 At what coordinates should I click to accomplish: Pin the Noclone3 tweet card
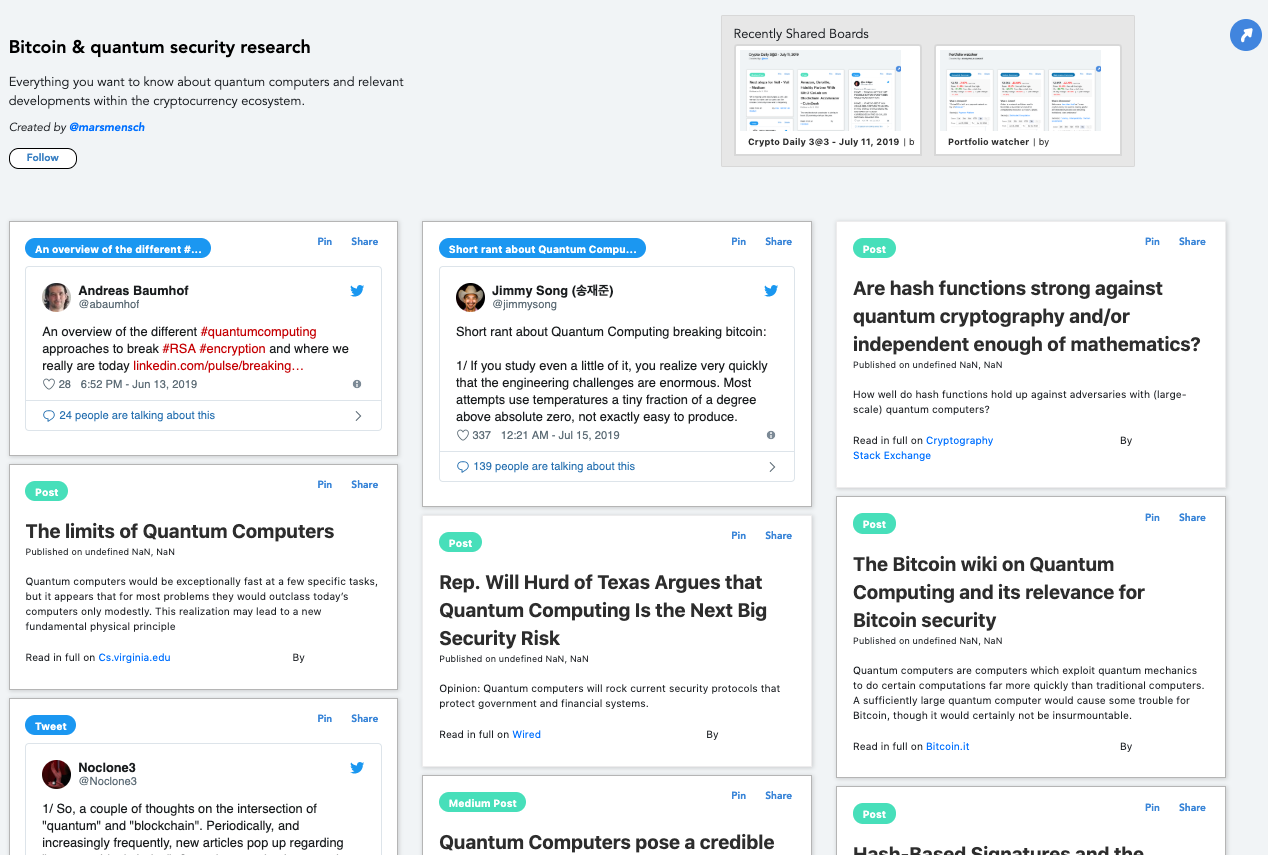(x=325, y=719)
